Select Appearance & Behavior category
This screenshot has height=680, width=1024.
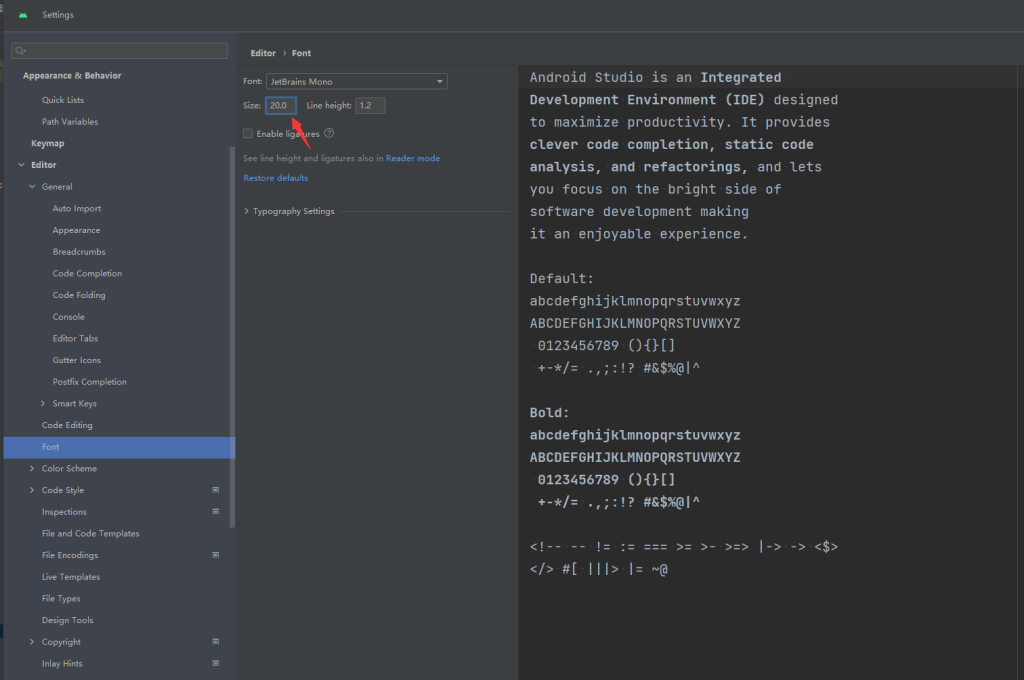[x=72, y=76]
